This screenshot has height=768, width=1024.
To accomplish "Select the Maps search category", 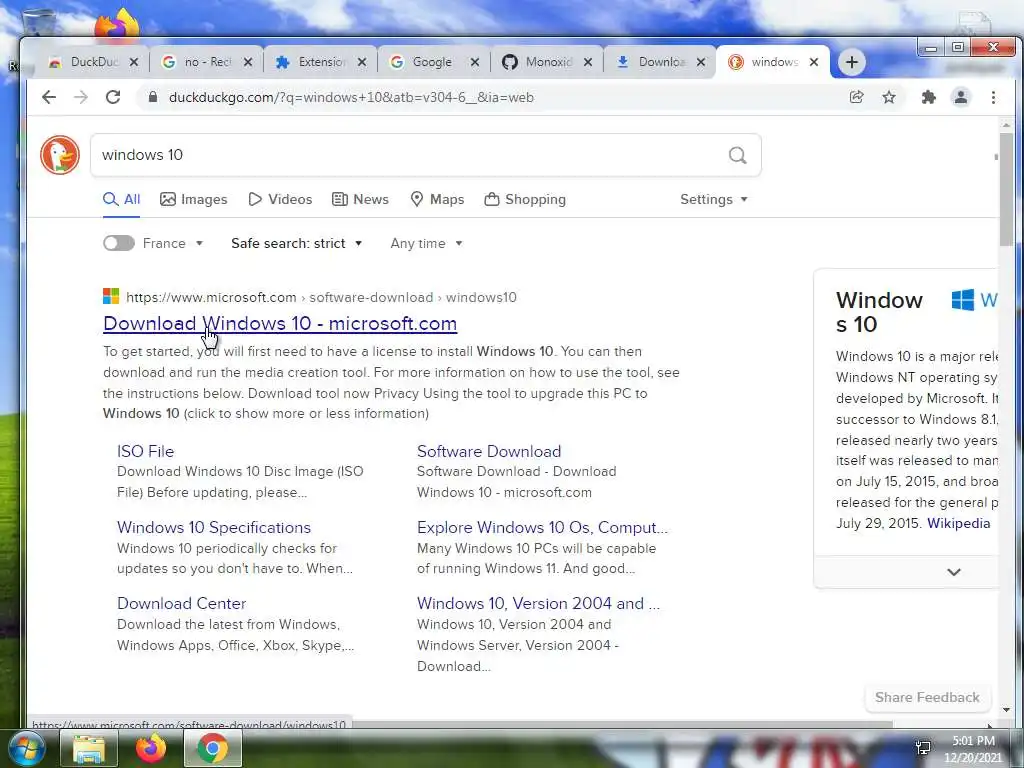I will (x=437, y=199).
